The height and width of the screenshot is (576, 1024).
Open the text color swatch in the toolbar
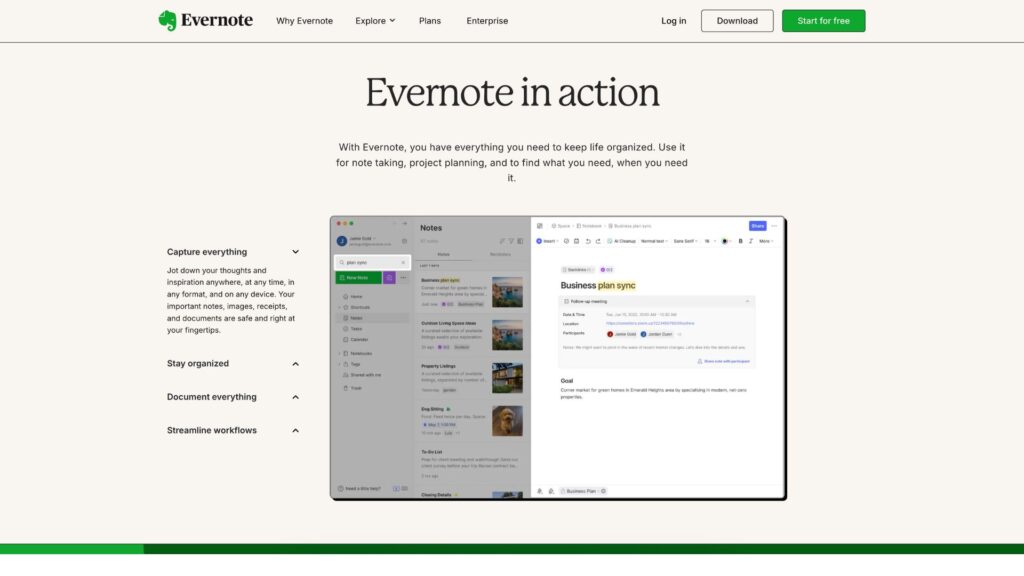tap(725, 240)
